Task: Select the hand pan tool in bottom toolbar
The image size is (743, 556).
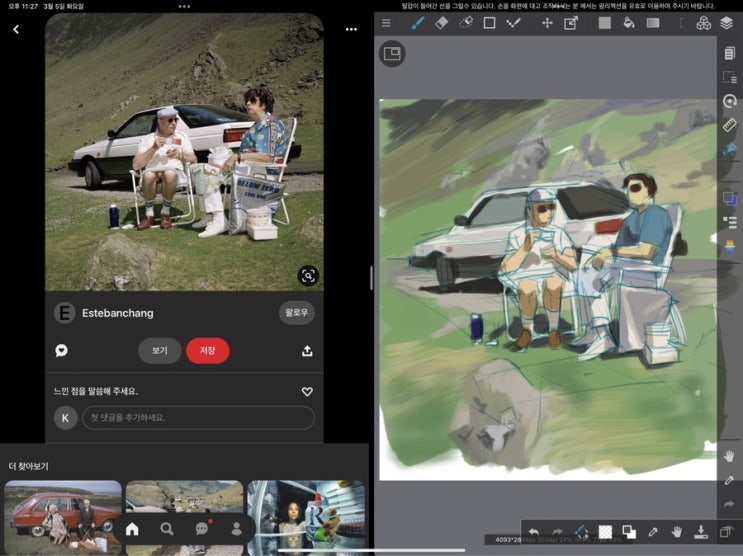Action: [x=677, y=531]
